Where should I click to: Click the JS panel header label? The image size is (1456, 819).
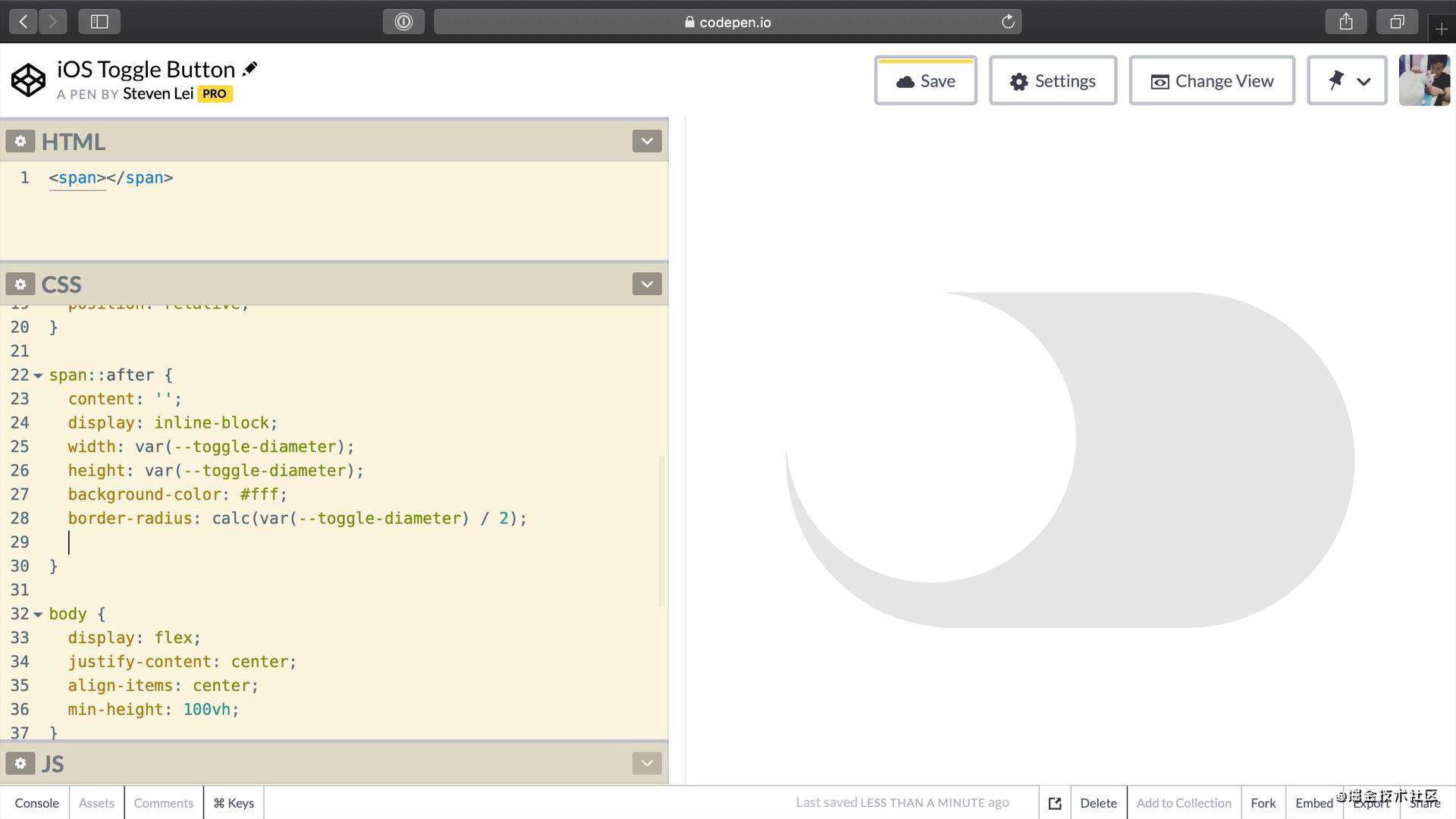point(52,764)
